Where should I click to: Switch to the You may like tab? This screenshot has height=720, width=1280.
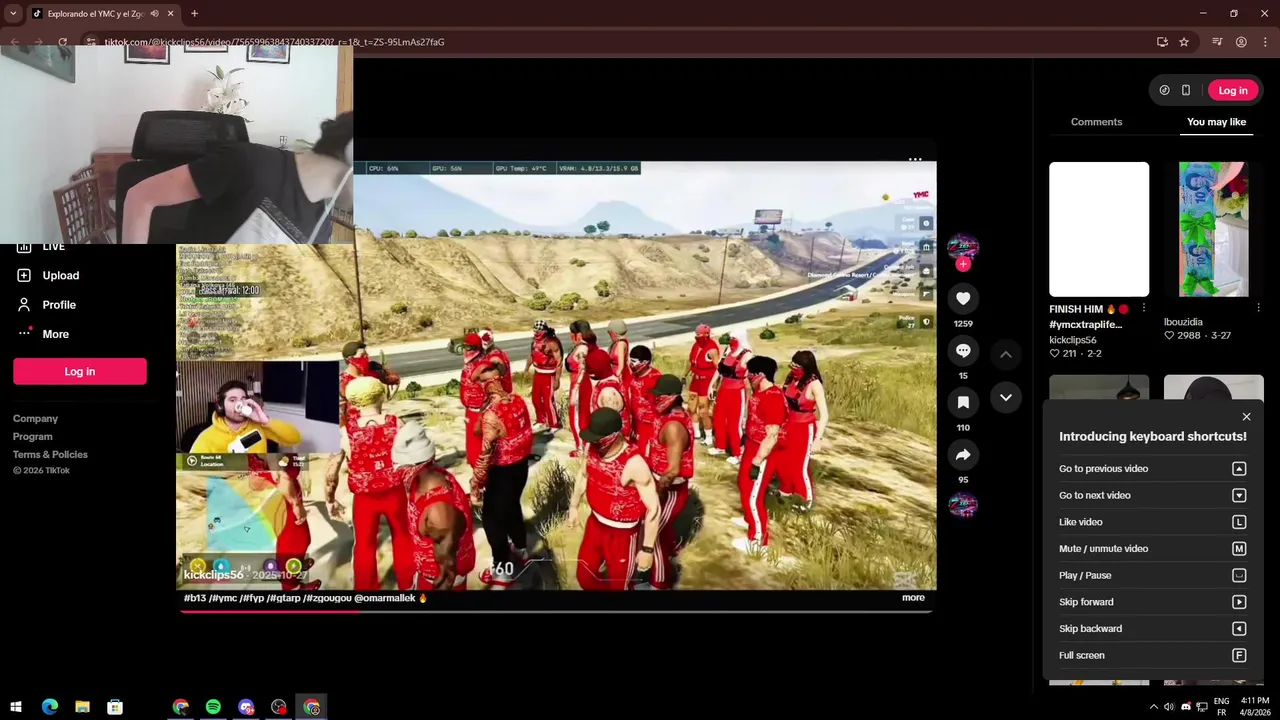point(1216,122)
